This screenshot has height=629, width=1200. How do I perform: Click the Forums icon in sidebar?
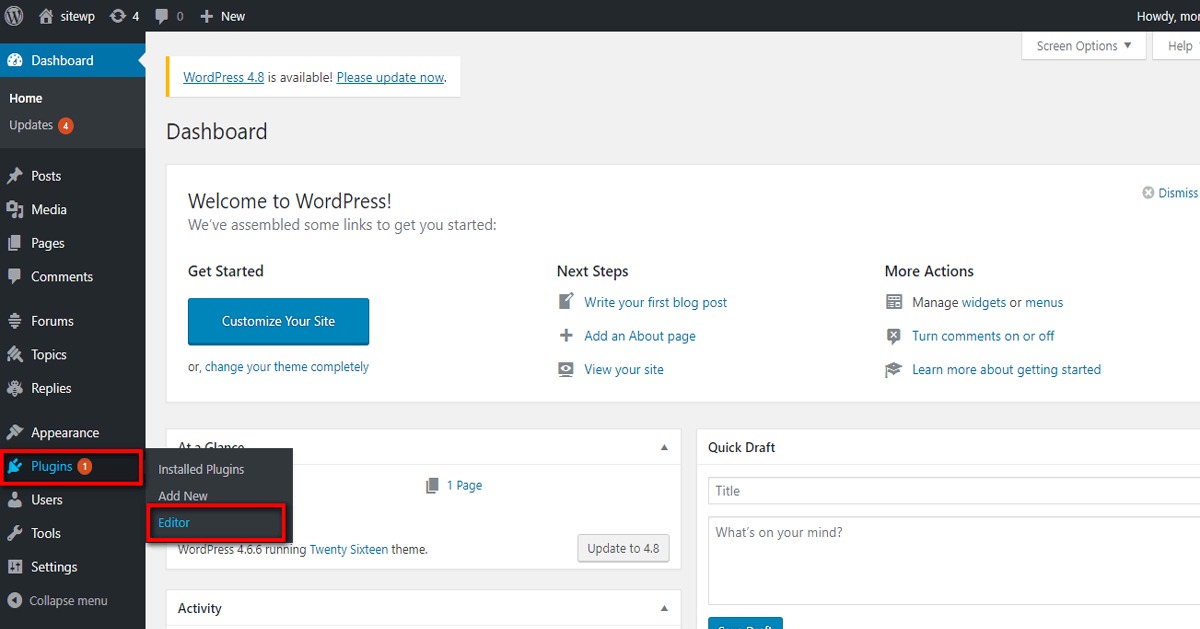pyautogui.click(x=15, y=321)
